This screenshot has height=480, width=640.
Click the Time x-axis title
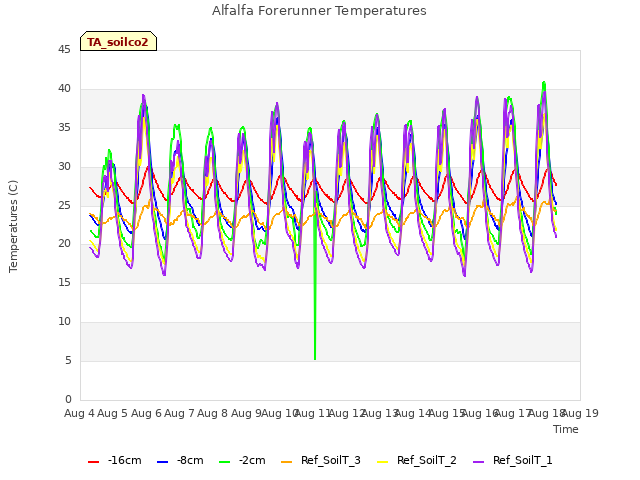pyautogui.click(x=566, y=429)
